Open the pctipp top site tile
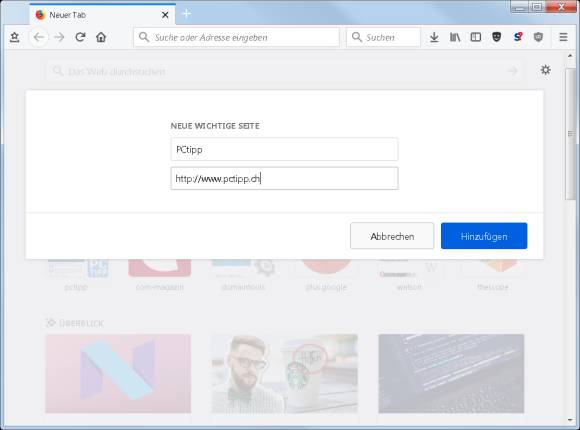 click(77, 275)
